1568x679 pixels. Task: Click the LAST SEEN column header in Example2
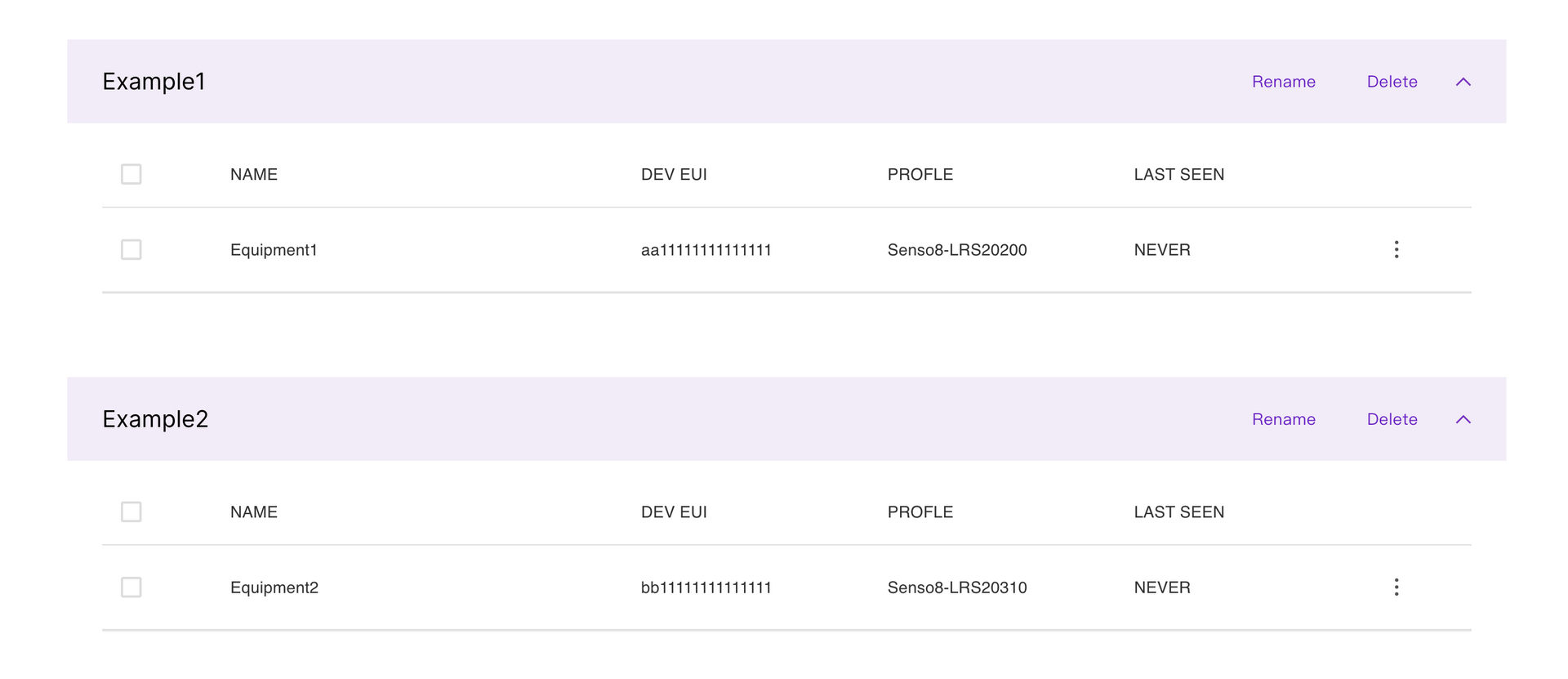tap(1178, 511)
